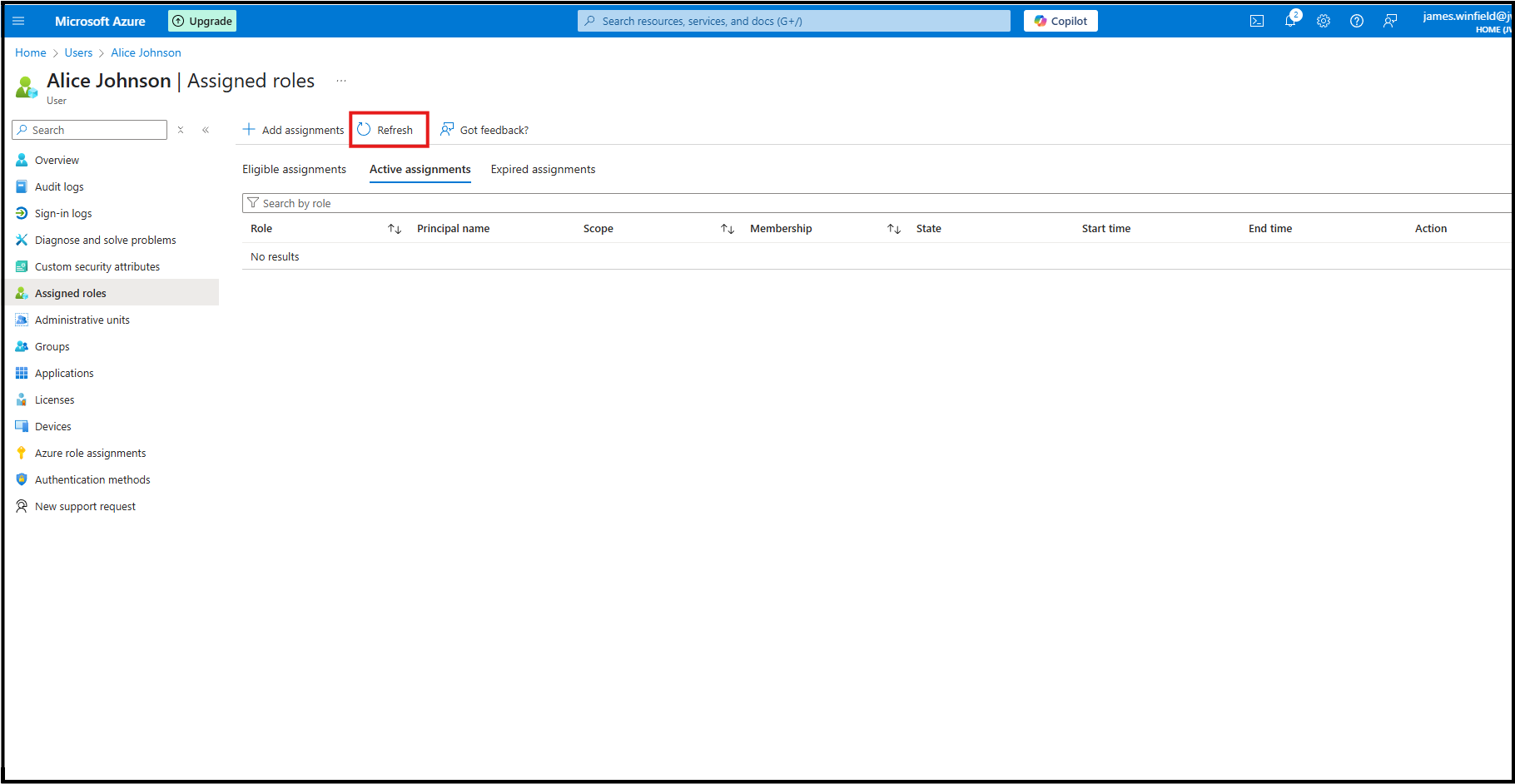
Task: Sort by the Role column arrows
Action: pyautogui.click(x=395, y=229)
